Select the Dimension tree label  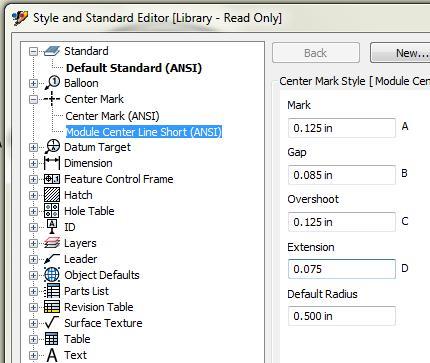tap(88, 163)
